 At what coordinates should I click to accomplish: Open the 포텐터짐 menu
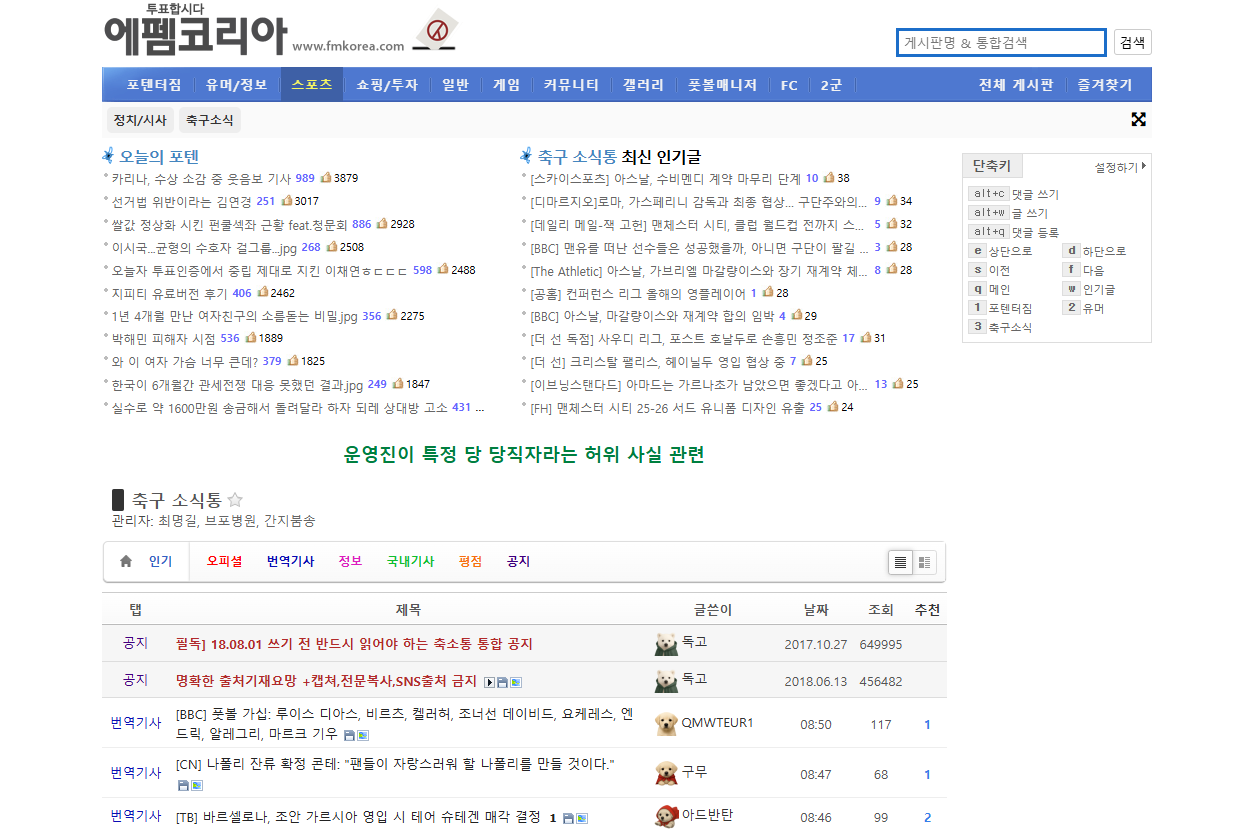tap(154, 85)
